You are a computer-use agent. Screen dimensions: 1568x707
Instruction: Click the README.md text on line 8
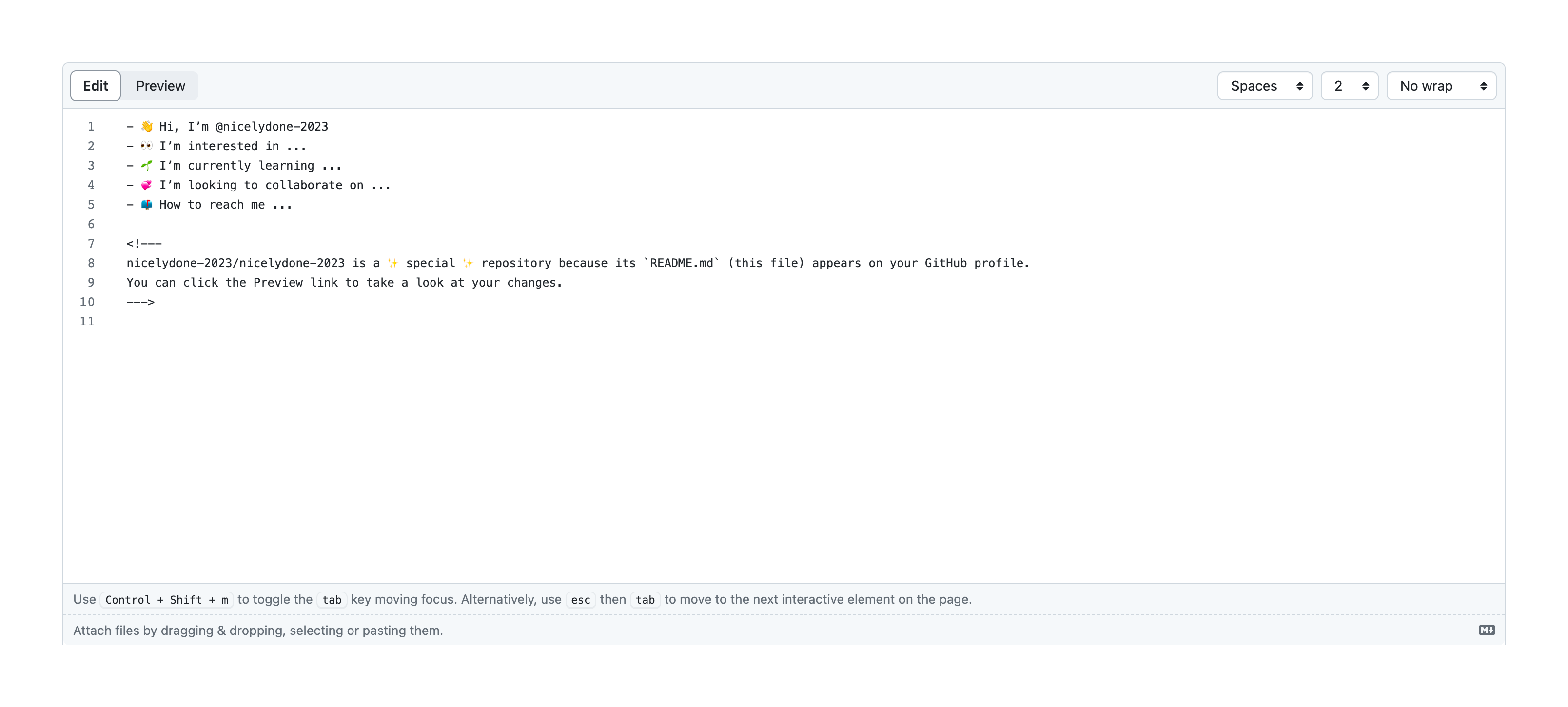681,263
